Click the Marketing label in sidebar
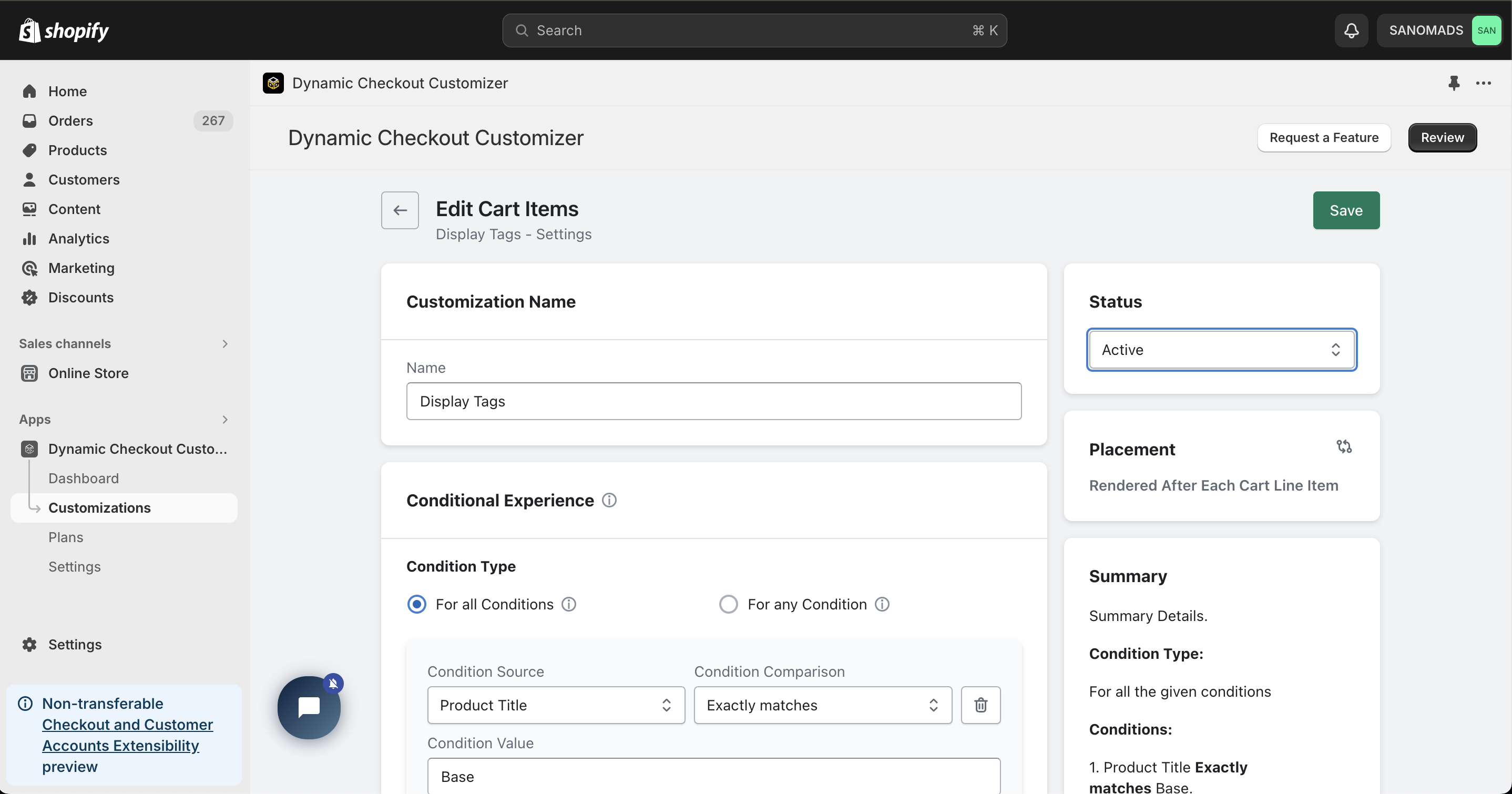Image resolution: width=1512 pixels, height=794 pixels. (x=81, y=268)
